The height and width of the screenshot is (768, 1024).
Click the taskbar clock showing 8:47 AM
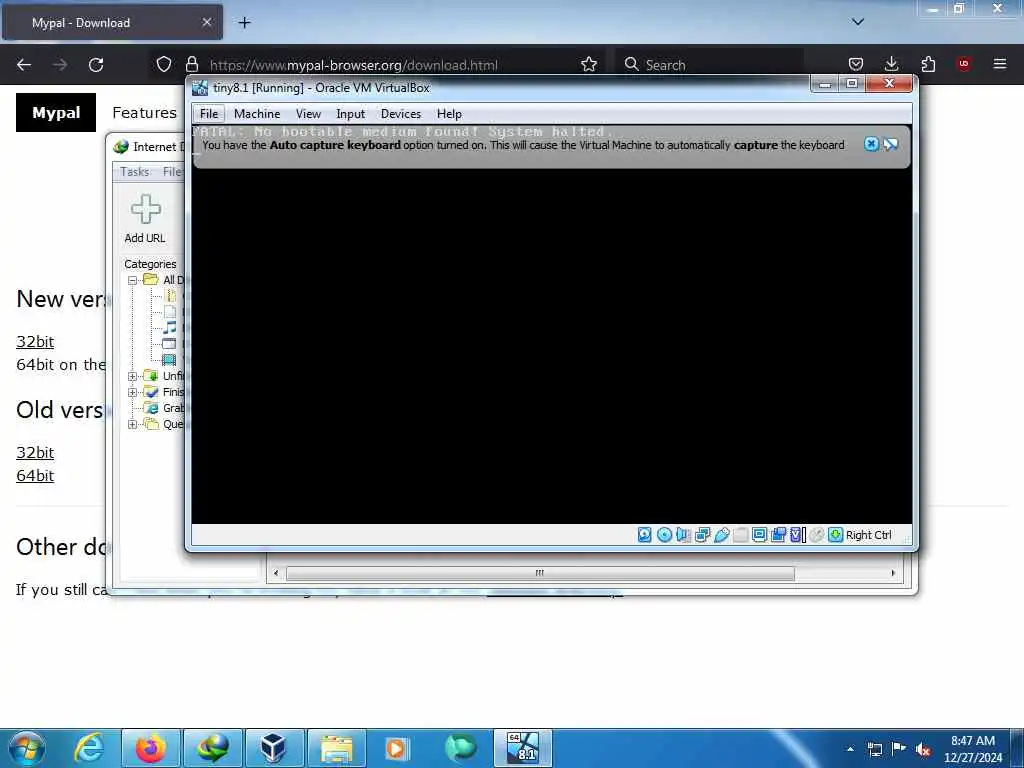tap(973, 749)
